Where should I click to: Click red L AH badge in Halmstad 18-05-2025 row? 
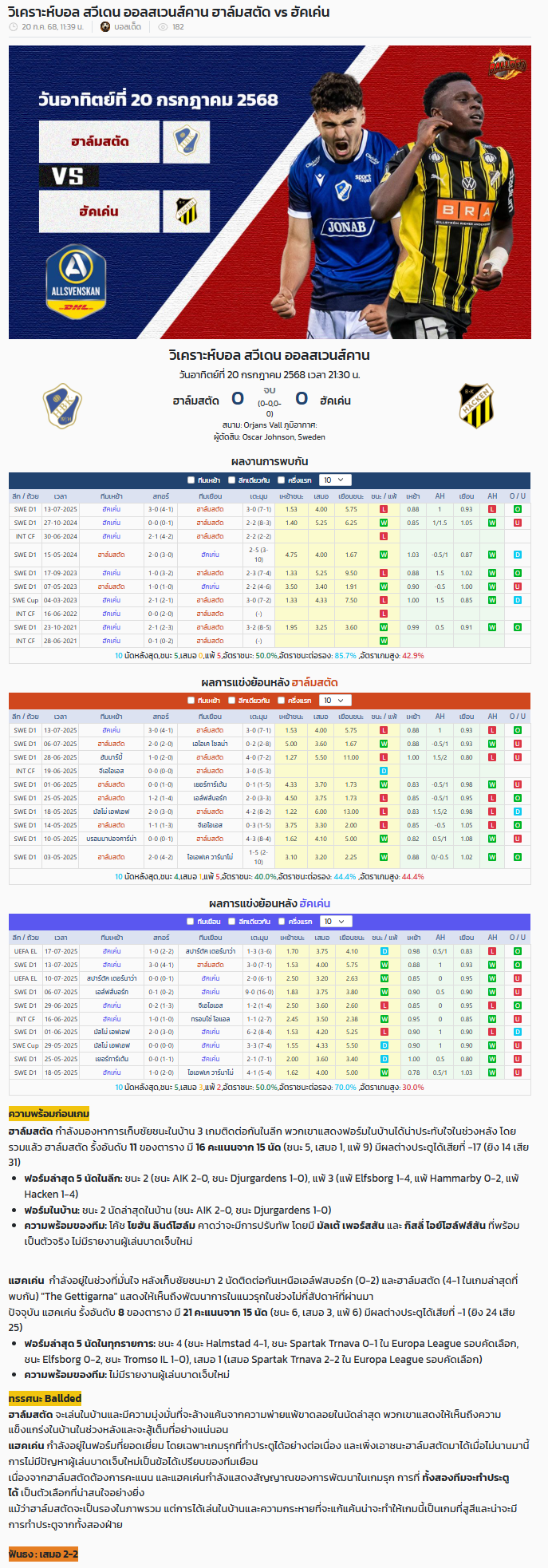click(x=492, y=812)
